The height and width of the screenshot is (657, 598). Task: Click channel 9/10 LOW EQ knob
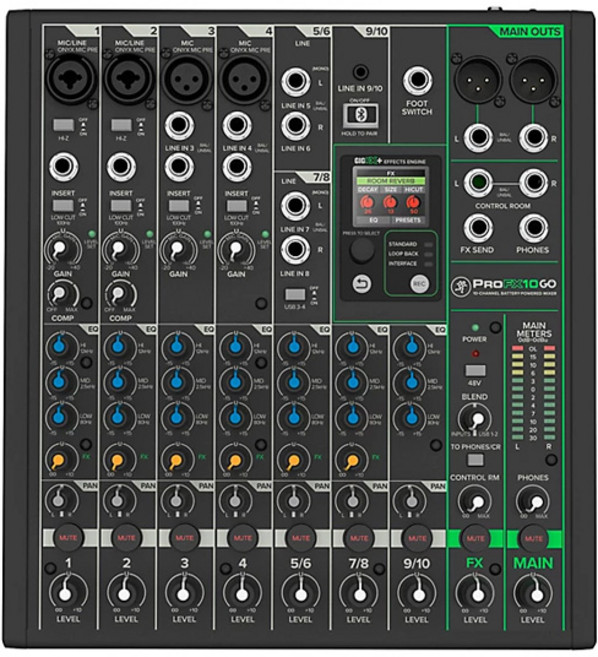coord(410,416)
